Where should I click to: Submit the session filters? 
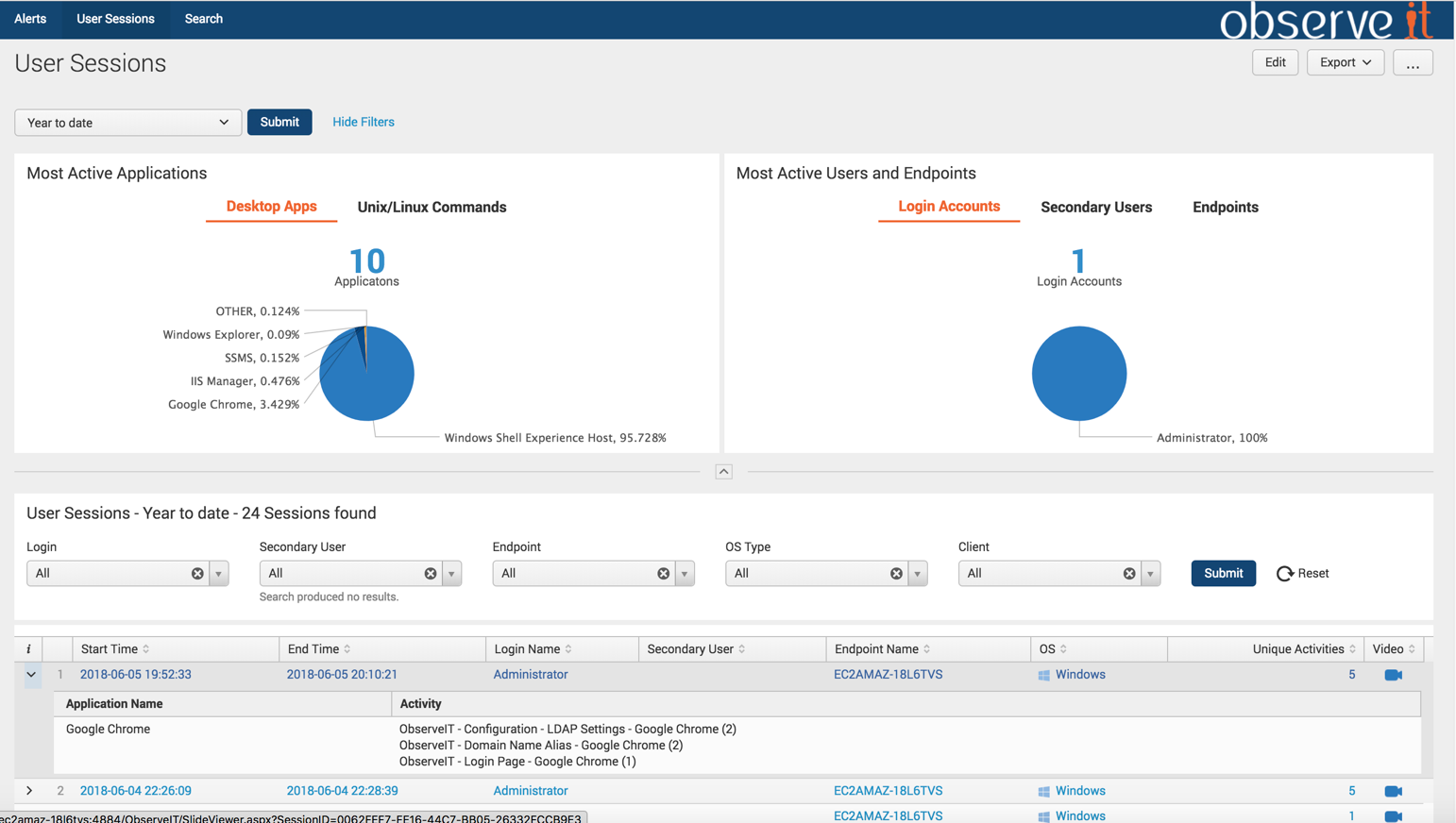click(1223, 573)
